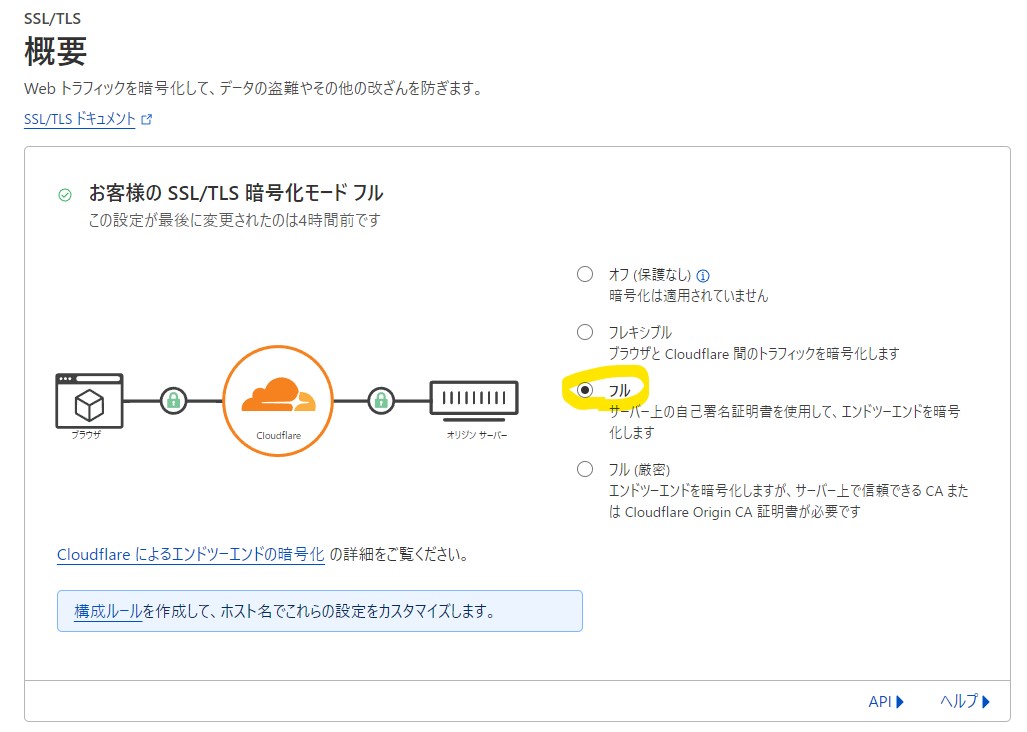Click green checkmark icon beside encryption mode heading

point(65,195)
